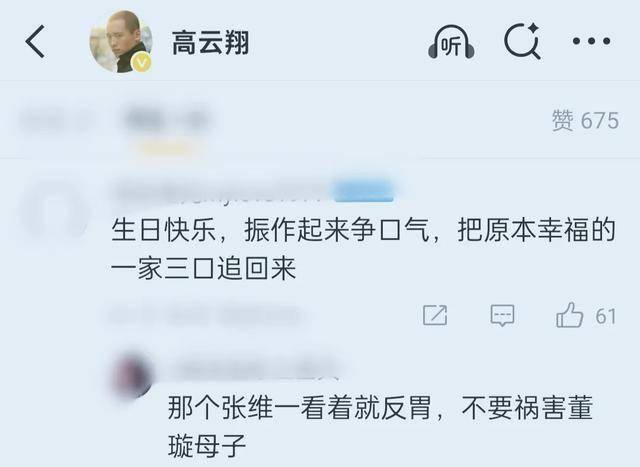Viewport: 640px width, 467px height.
Task: Open the AI search magnifier icon
Action: [523, 41]
